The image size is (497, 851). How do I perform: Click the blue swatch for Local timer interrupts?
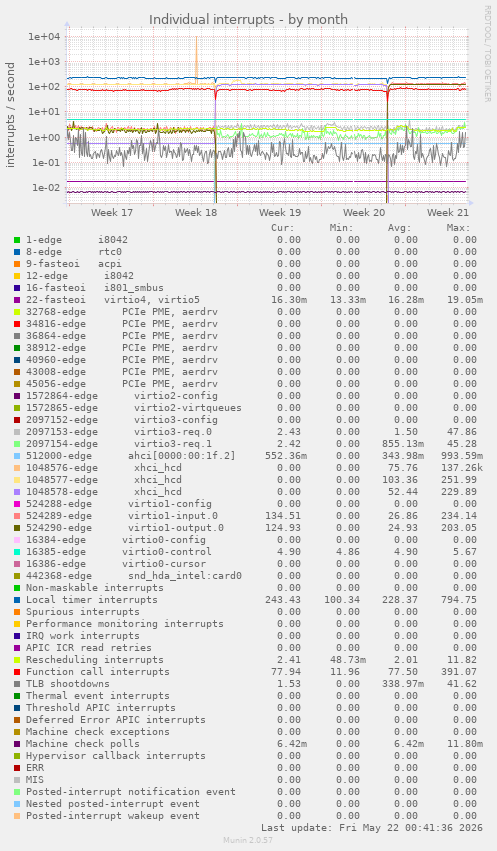tap(17, 600)
